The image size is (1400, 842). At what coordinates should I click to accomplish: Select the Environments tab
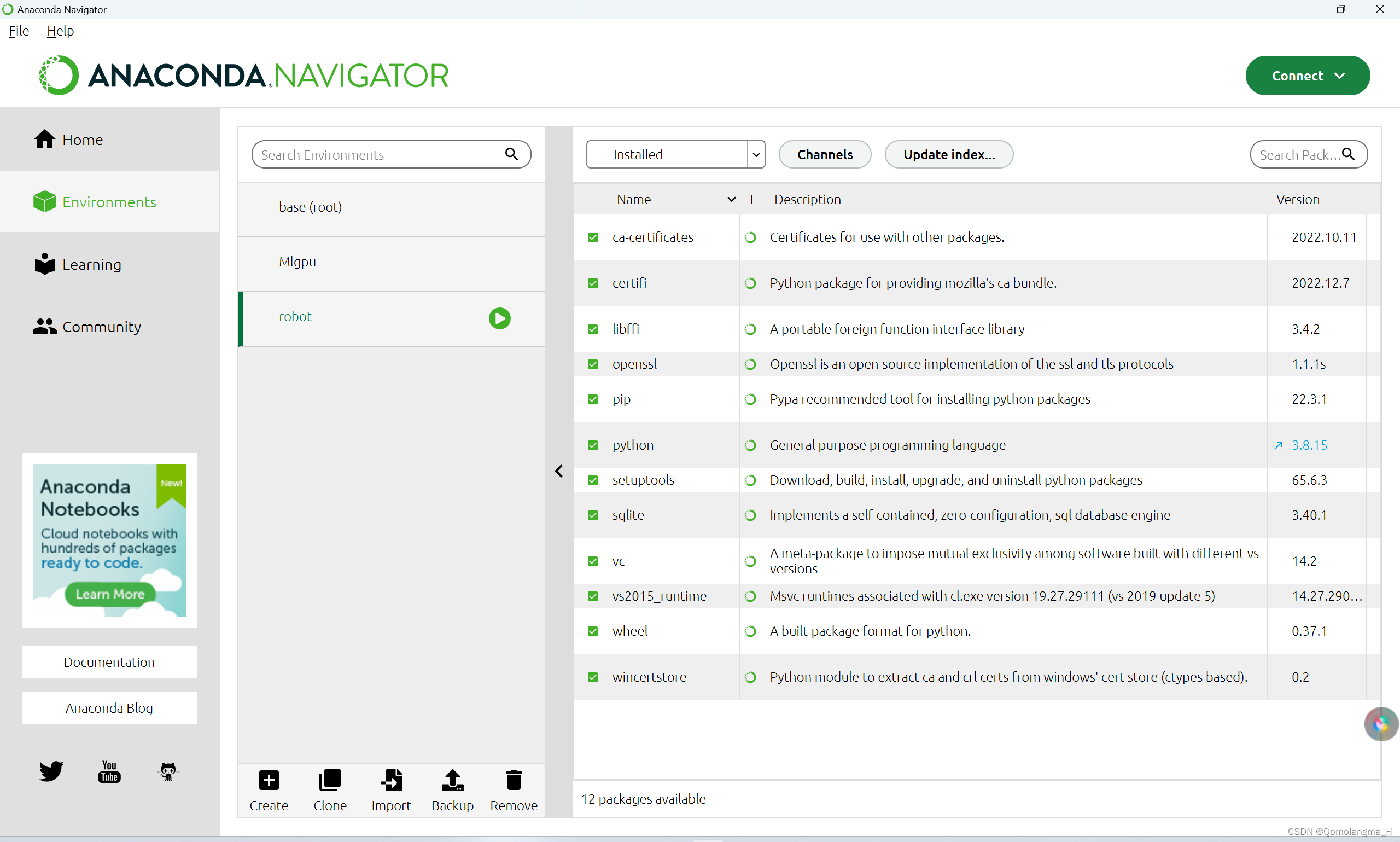[x=109, y=202]
